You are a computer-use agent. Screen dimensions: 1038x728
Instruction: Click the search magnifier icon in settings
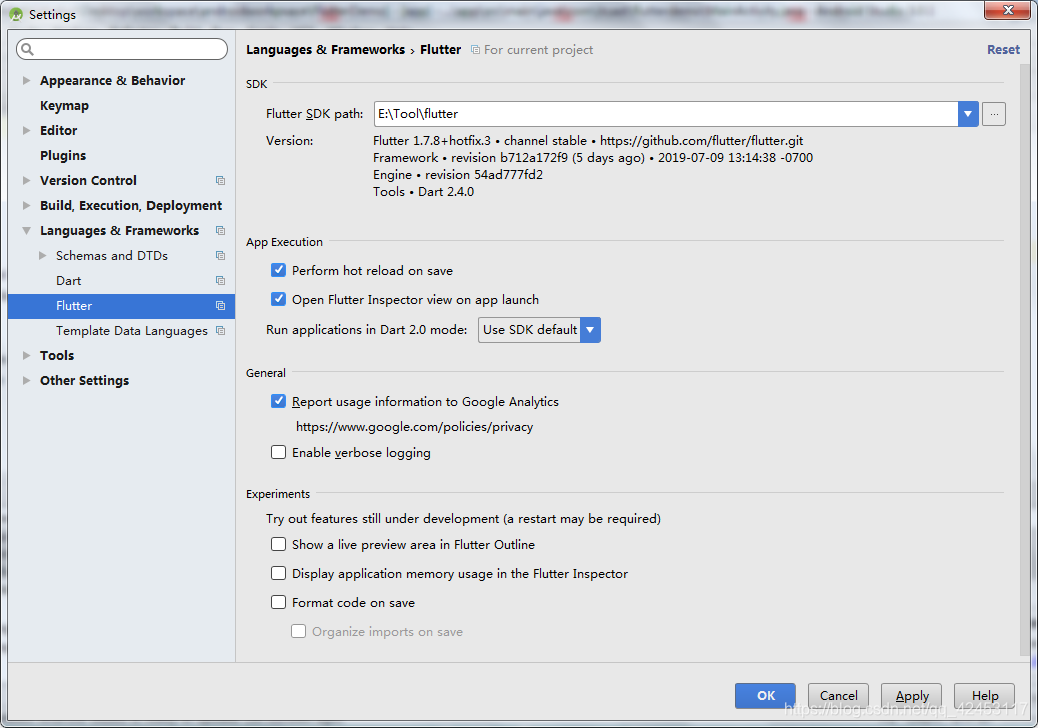[x=27, y=50]
